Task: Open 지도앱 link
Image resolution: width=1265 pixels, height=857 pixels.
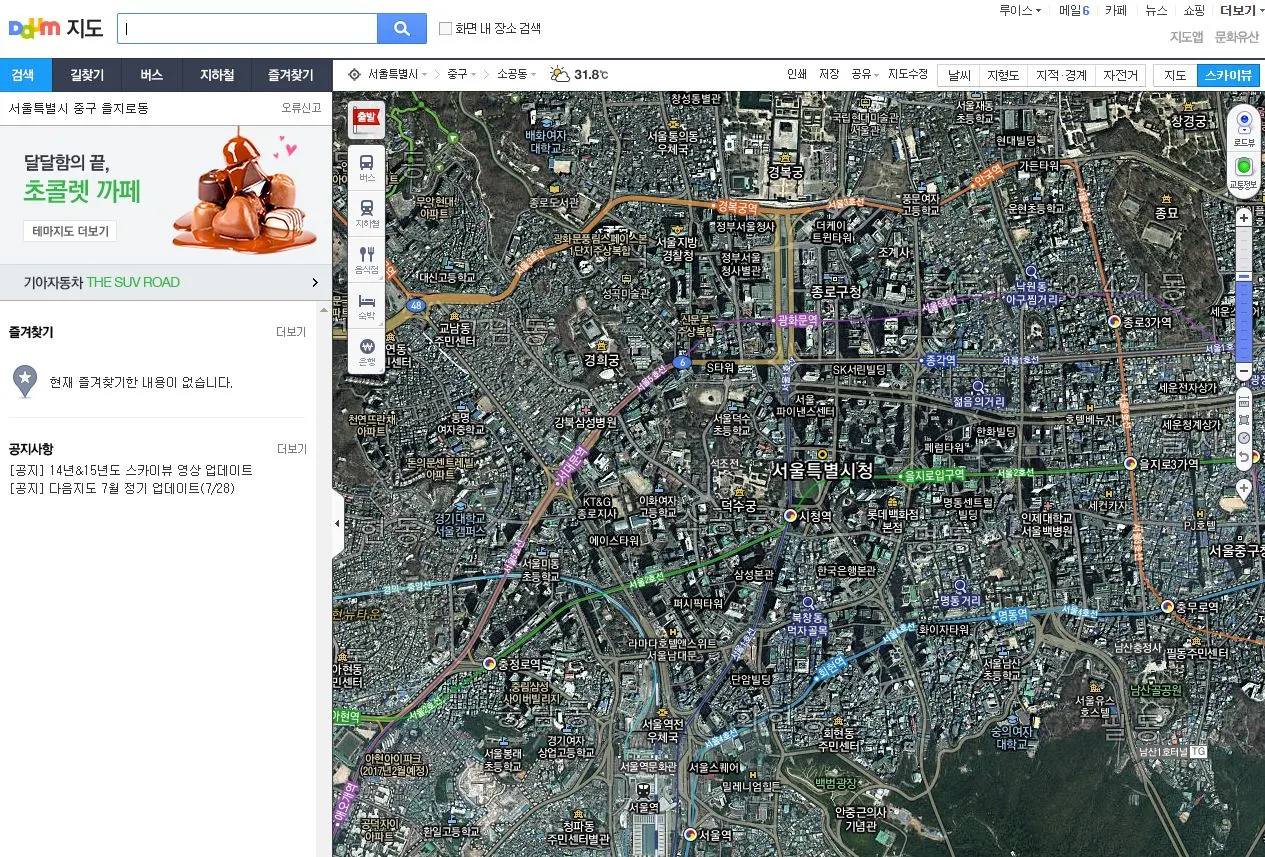Action: tap(1186, 37)
